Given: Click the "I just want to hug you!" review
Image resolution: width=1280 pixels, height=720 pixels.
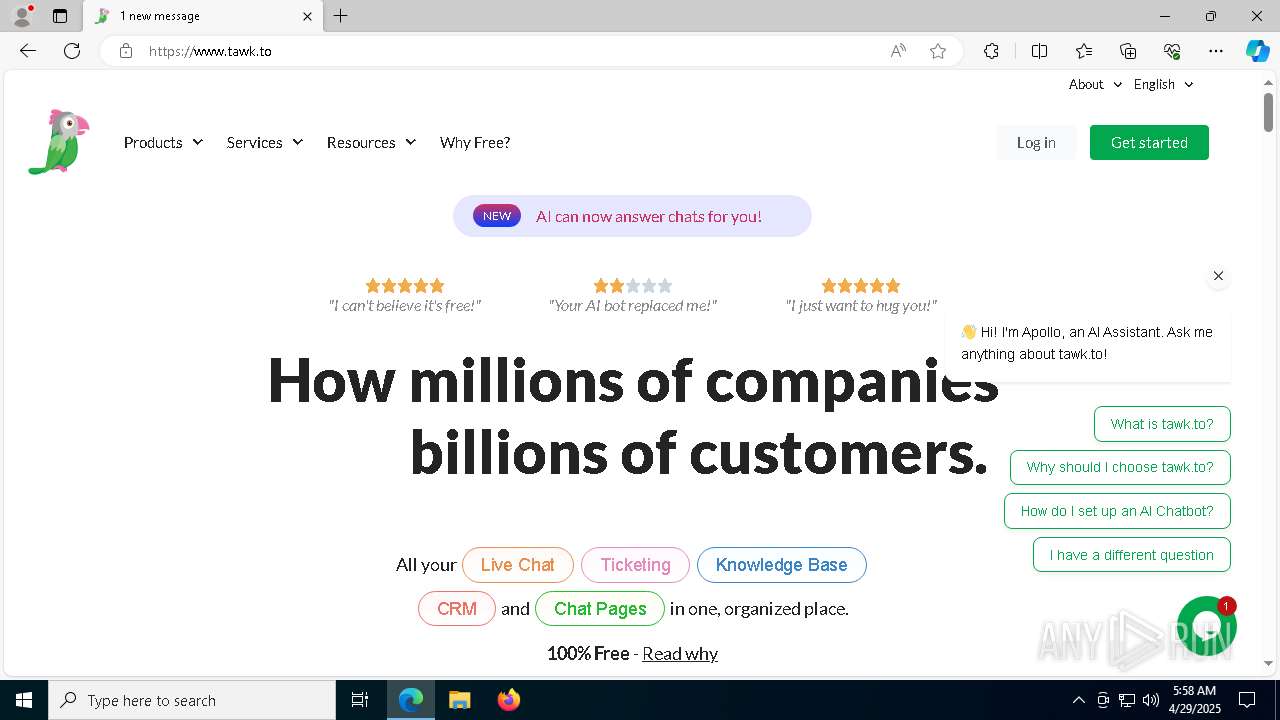Looking at the screenshot, I should coord(861,296).
